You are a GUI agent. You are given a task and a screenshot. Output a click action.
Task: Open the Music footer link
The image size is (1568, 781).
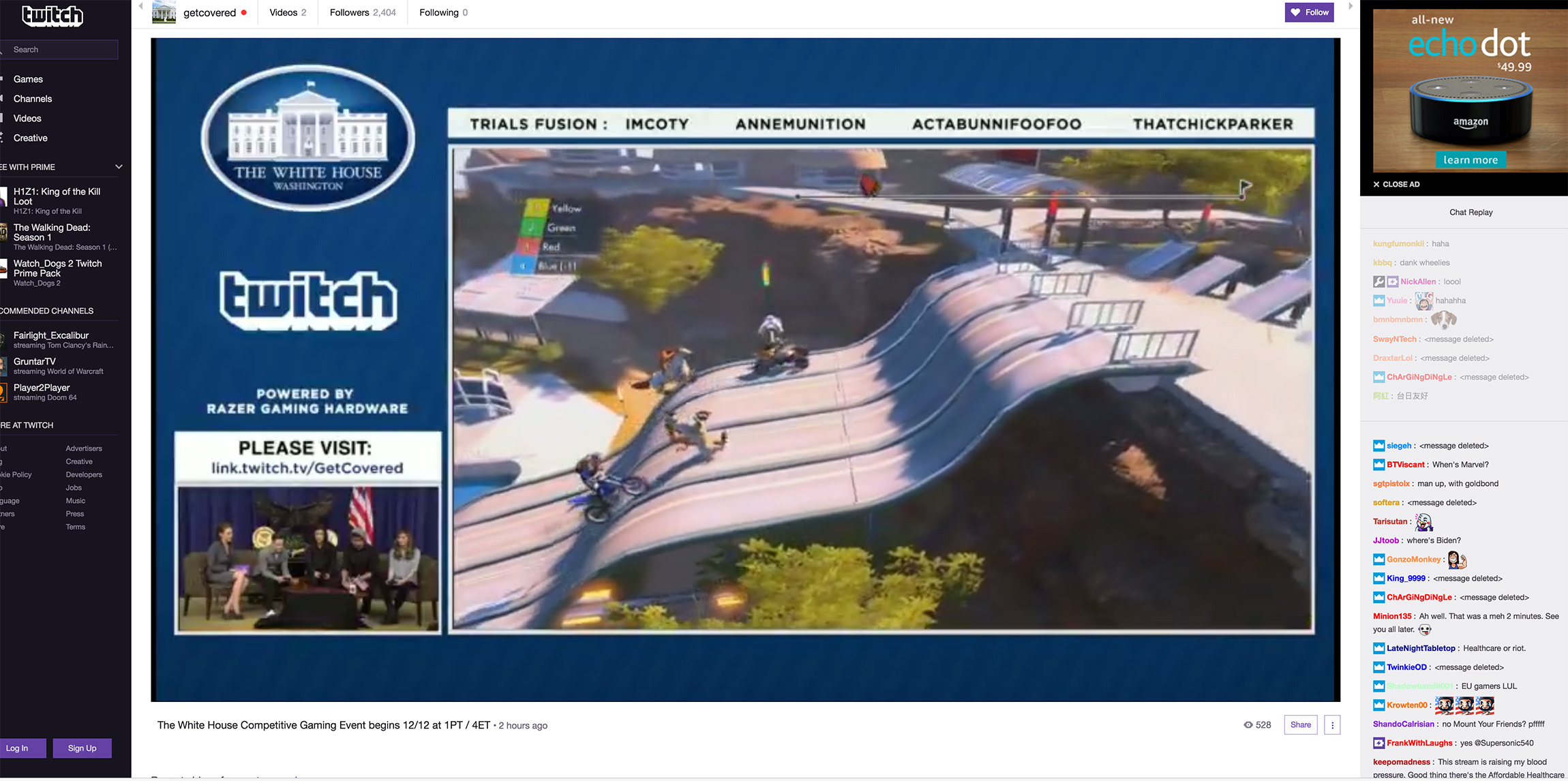click(x=76, y=501)
